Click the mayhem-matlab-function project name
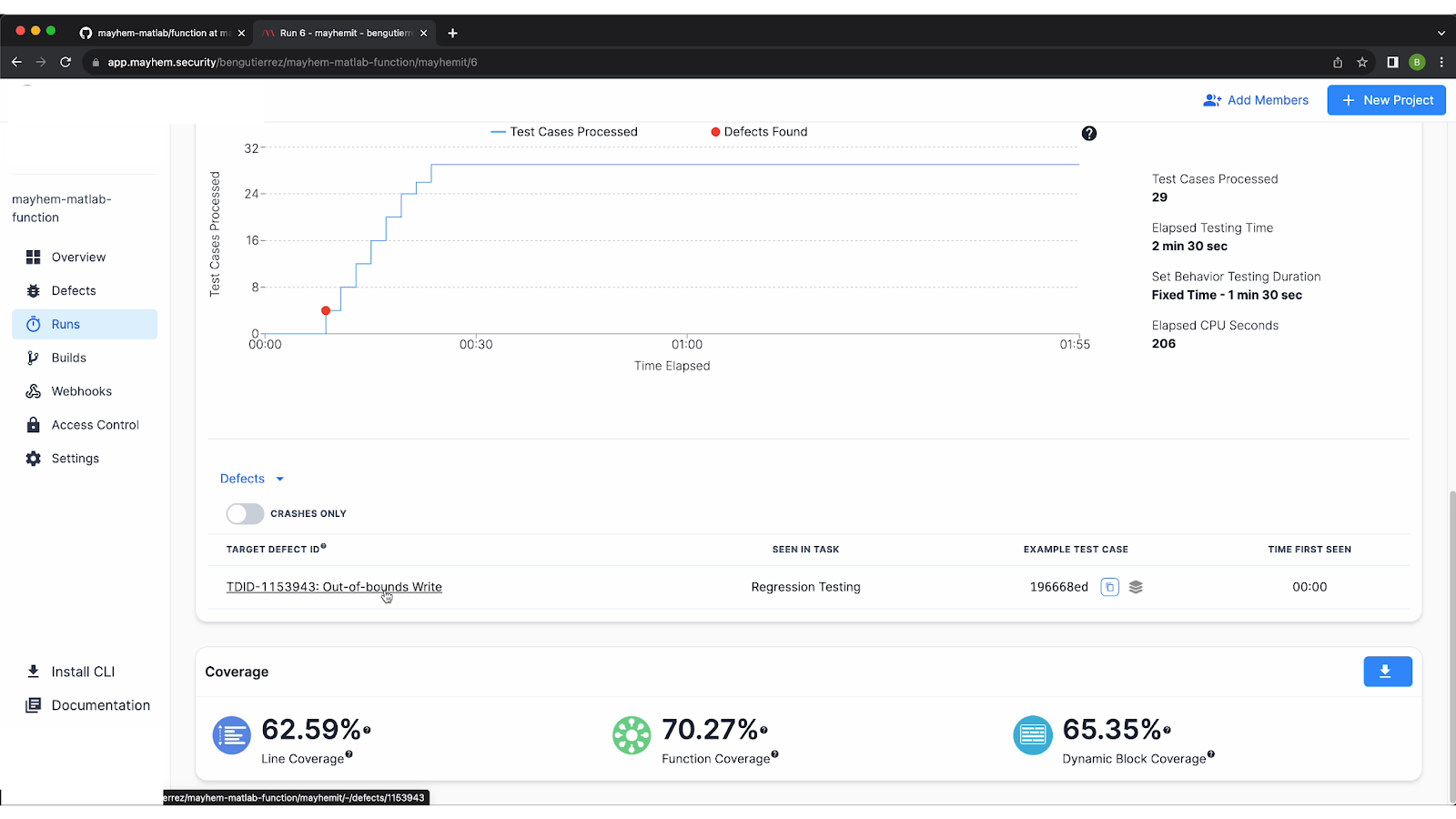The height and width of the screenshot is (819, 1456). point(61,208)
